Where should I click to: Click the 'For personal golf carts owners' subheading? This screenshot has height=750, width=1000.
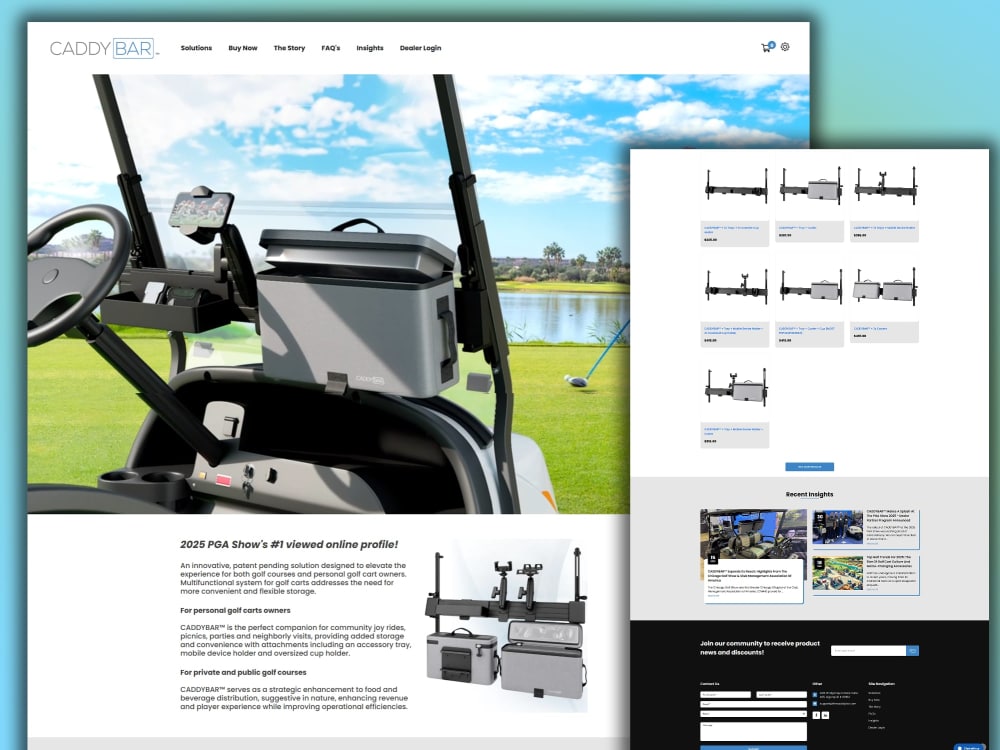point(235,610)
